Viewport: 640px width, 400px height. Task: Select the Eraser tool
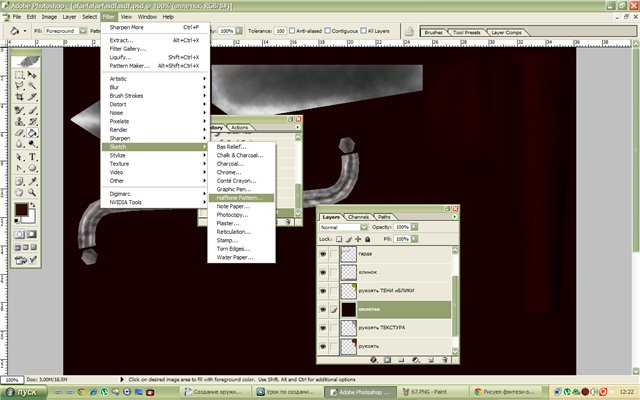tap(19, 133)
